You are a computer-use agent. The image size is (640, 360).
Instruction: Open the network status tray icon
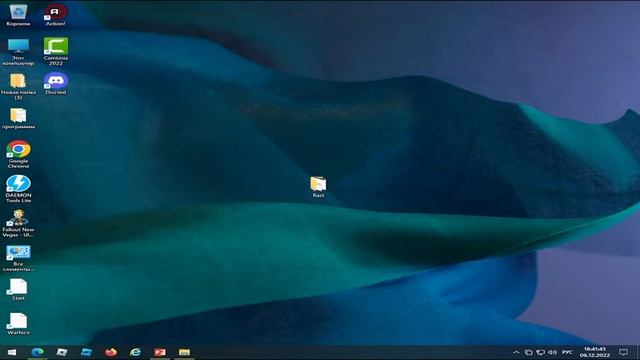(x=540, y=352)
